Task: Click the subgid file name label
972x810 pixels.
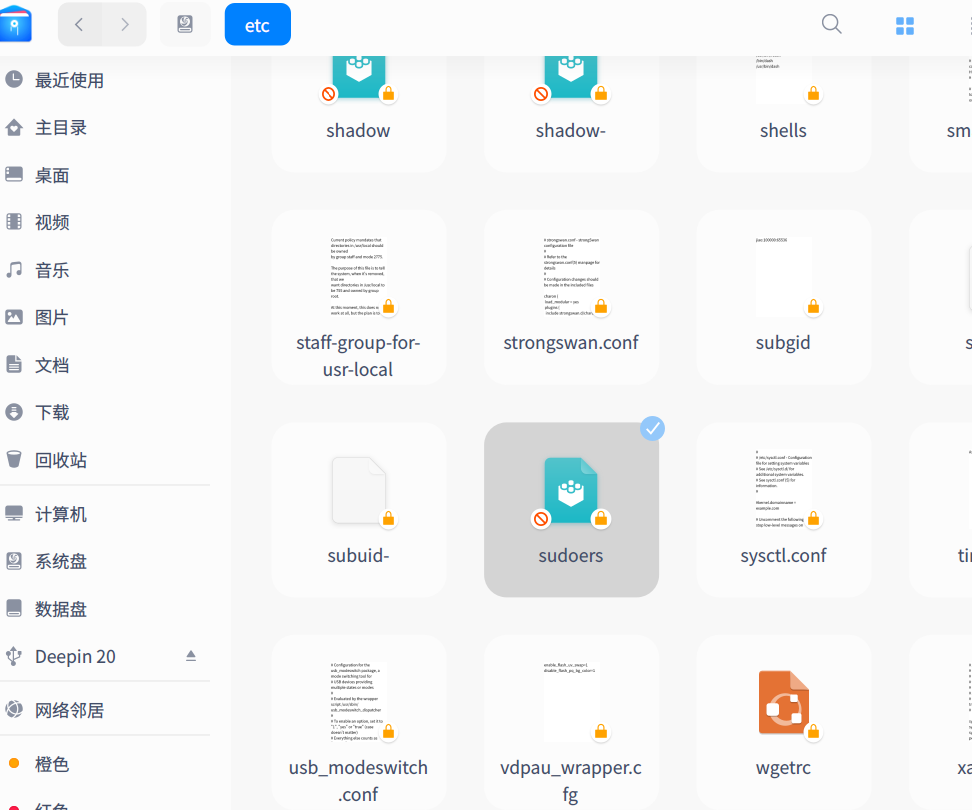Action: pyautogui.click(x=784, y=343)
